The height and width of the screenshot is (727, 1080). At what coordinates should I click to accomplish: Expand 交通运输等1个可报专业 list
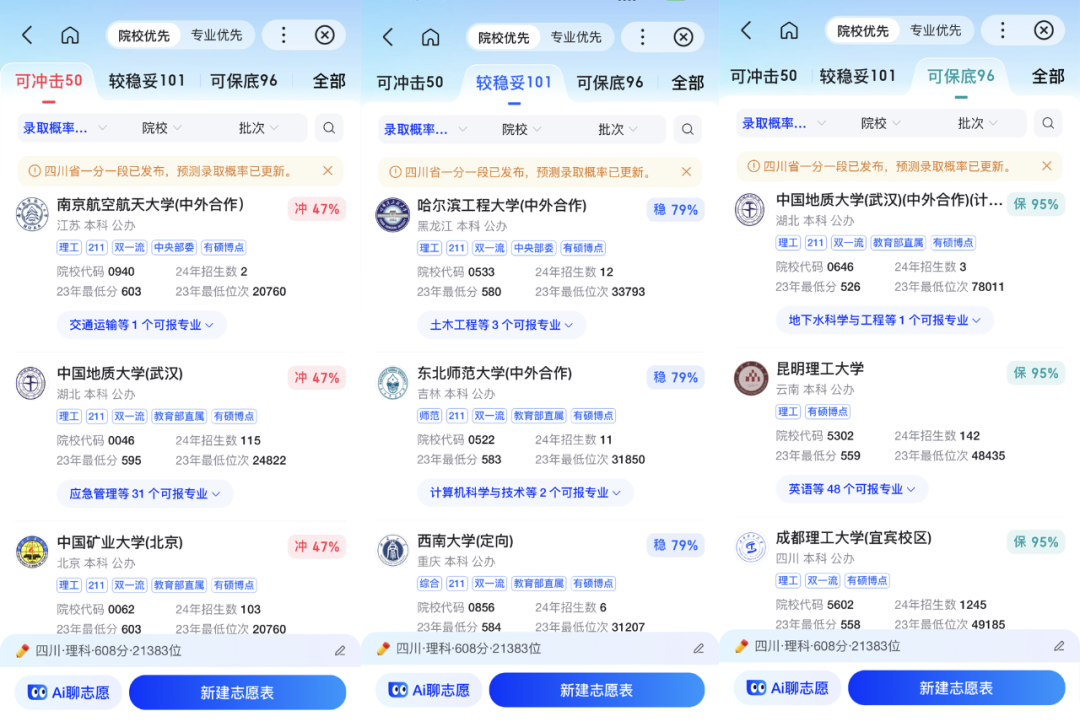point(141,325)
